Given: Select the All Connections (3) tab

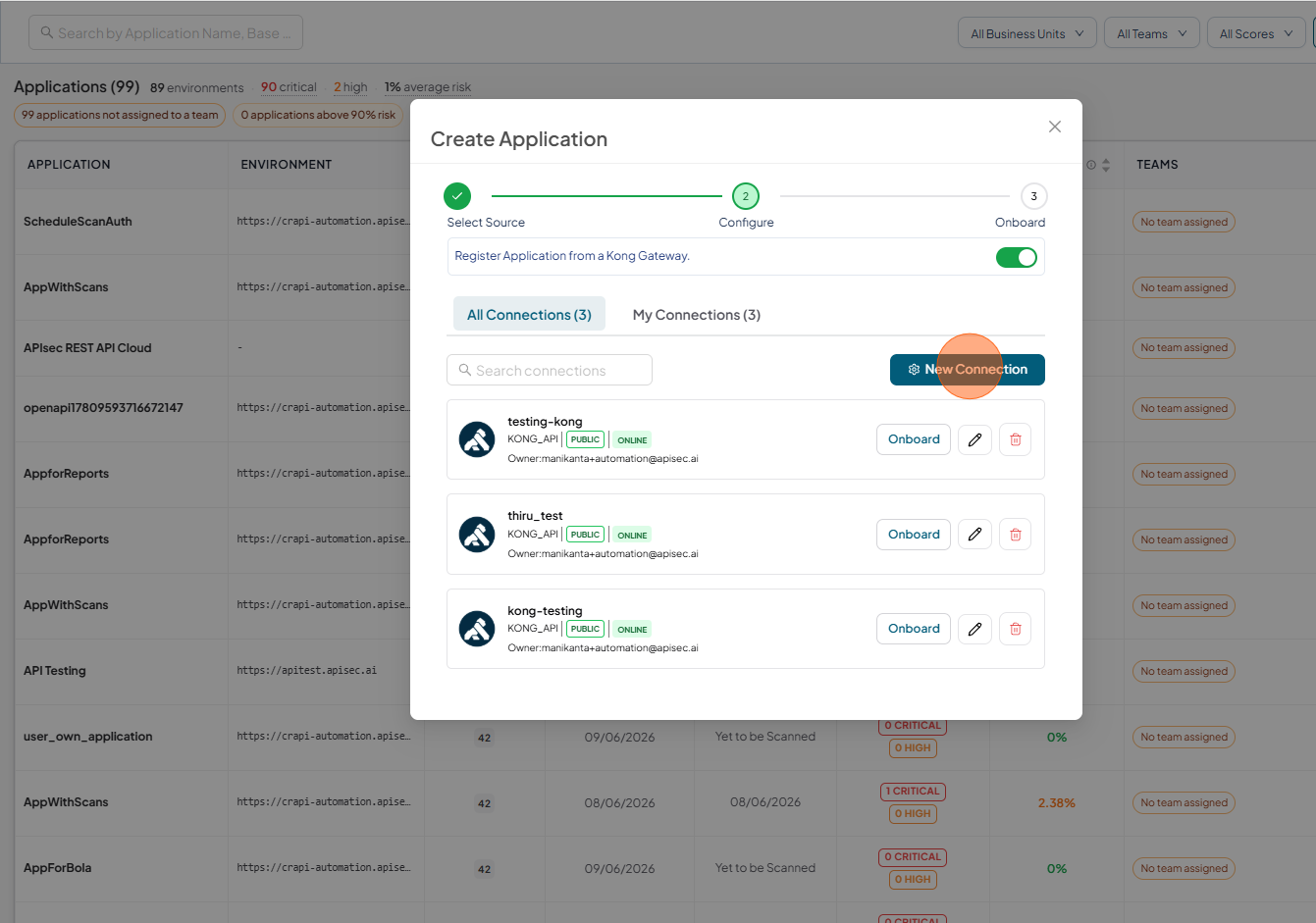Looking at the screenshot, I should coord(529,315).
